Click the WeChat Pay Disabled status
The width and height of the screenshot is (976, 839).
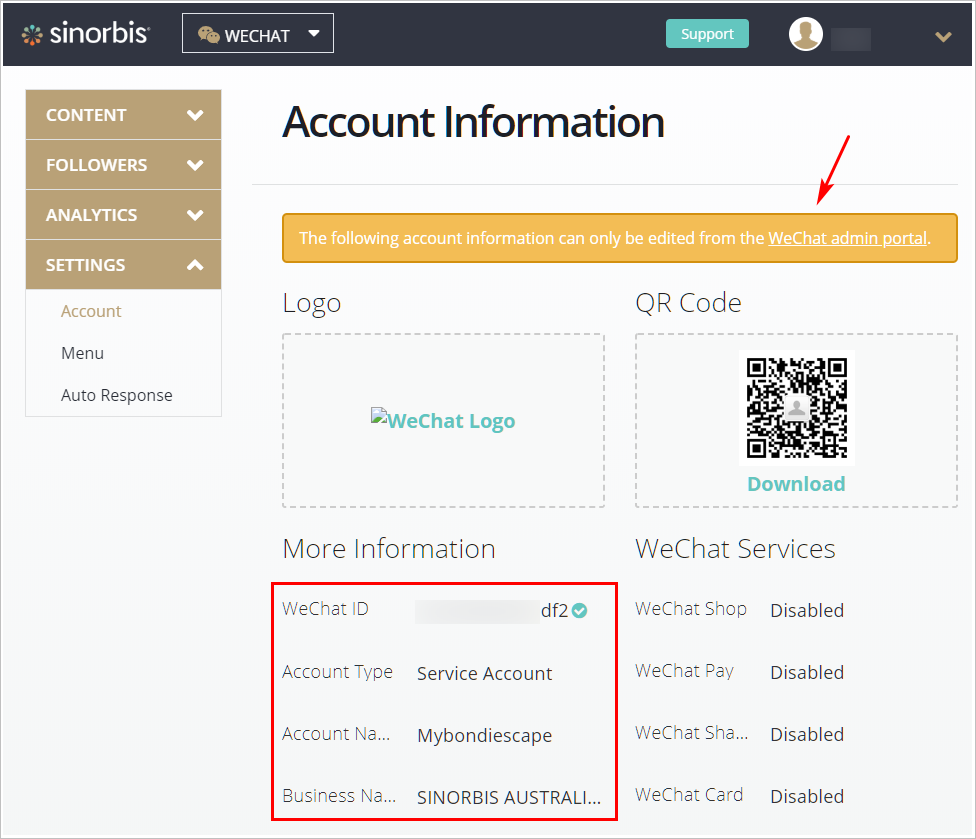click(807, 672)
